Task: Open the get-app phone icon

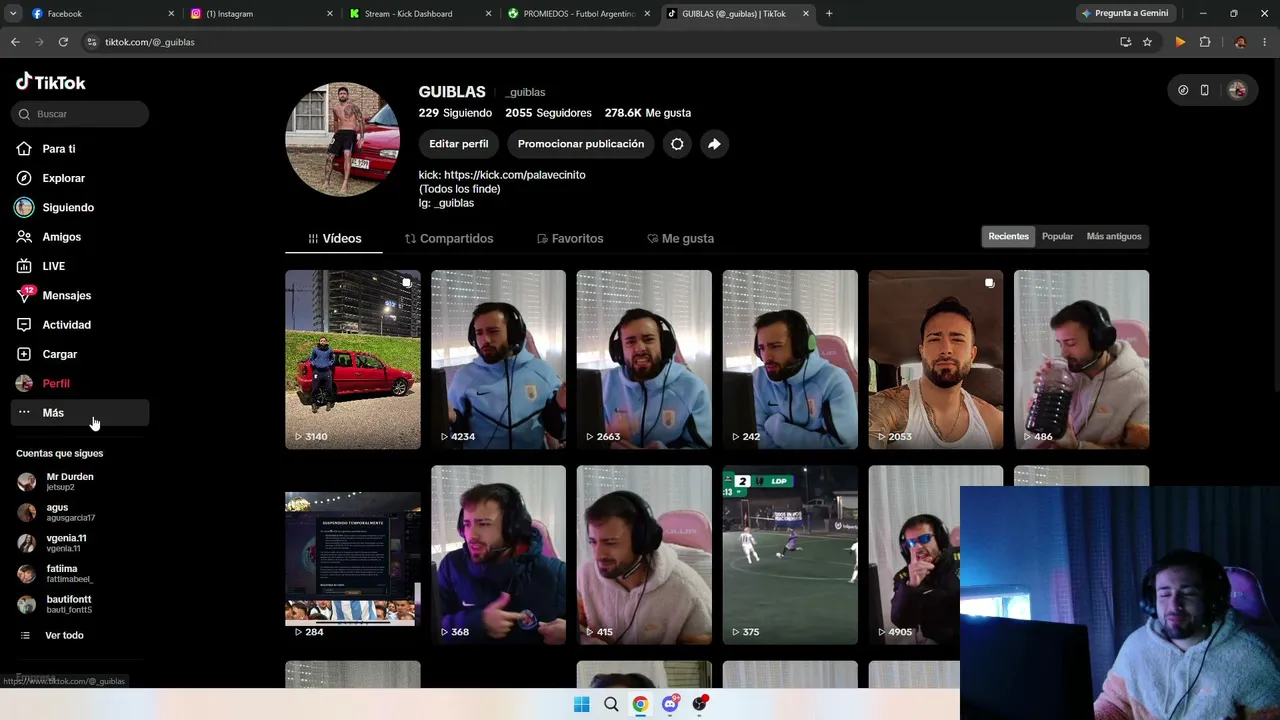Action: coord(1205,90)
